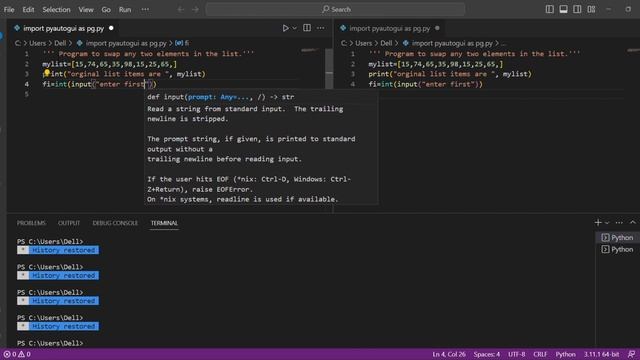This screenshot has height=360, width=640.
Task: Click unsaved dot on left editor tab
Action: point(111,28)
